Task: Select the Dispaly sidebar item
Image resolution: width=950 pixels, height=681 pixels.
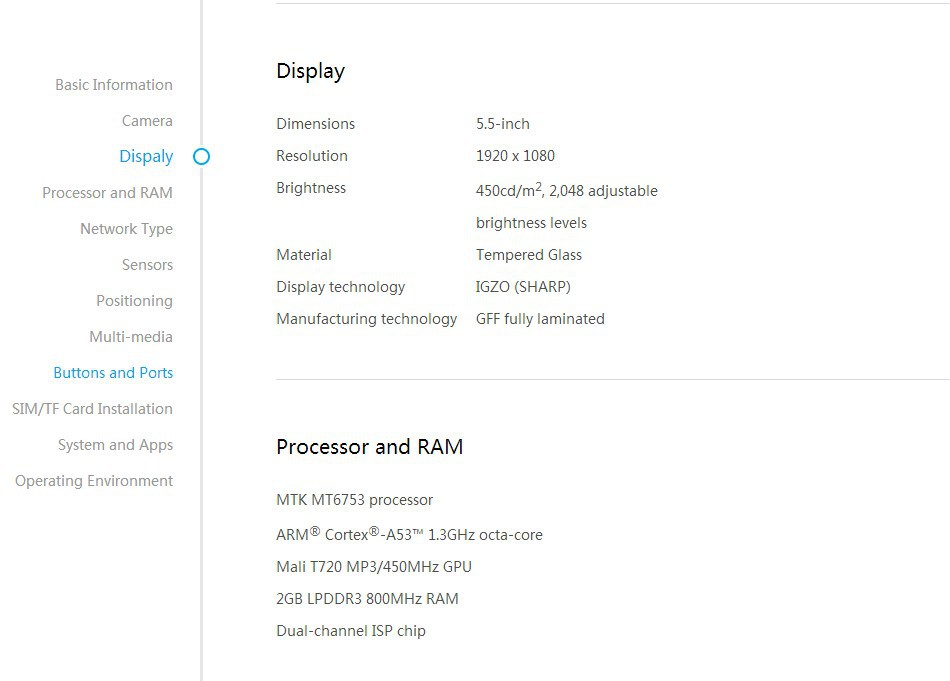Action: (146, 157)
